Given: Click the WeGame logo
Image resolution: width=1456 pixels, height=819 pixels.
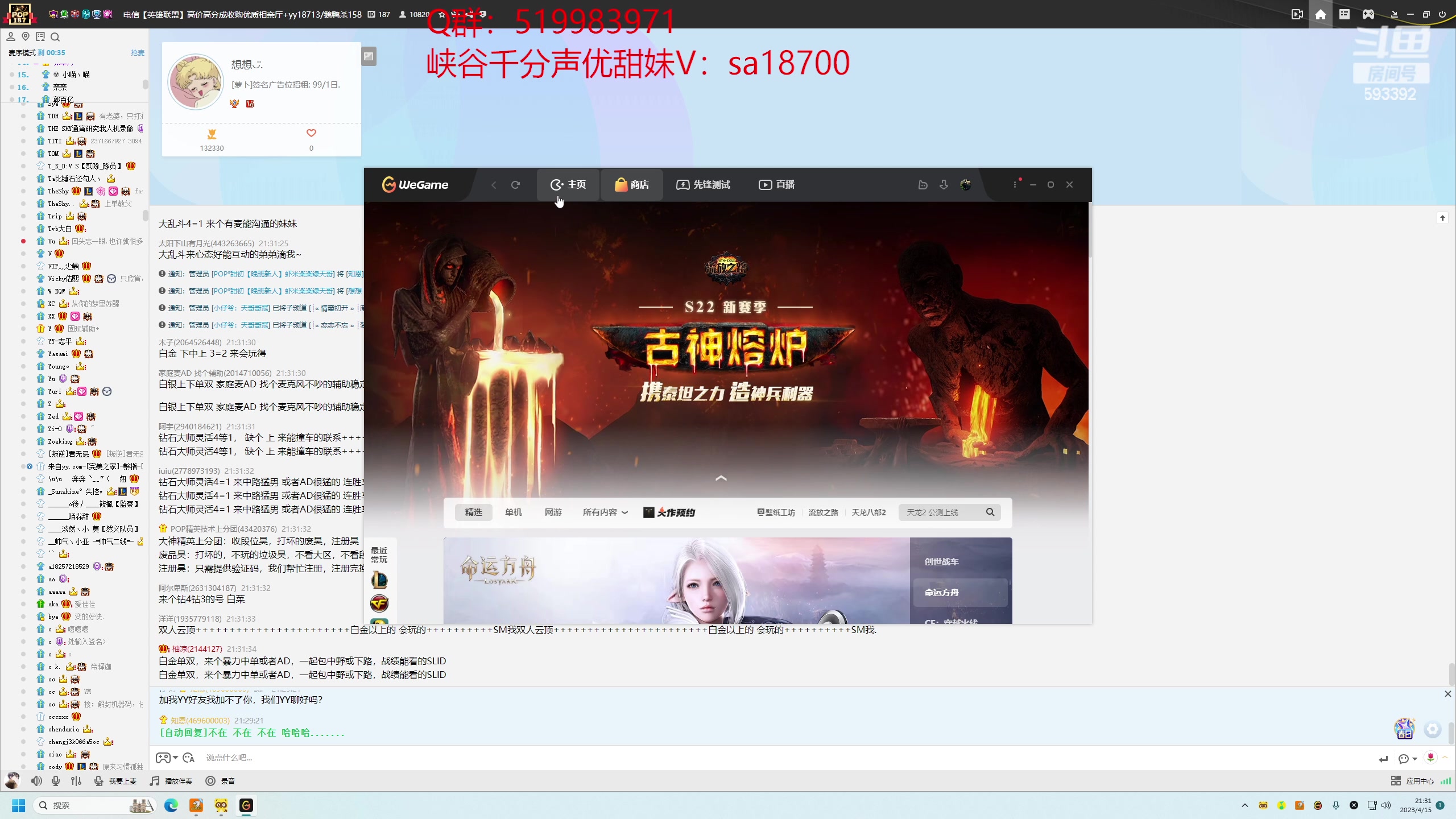Looking at the screenshot, I should 415,184.
